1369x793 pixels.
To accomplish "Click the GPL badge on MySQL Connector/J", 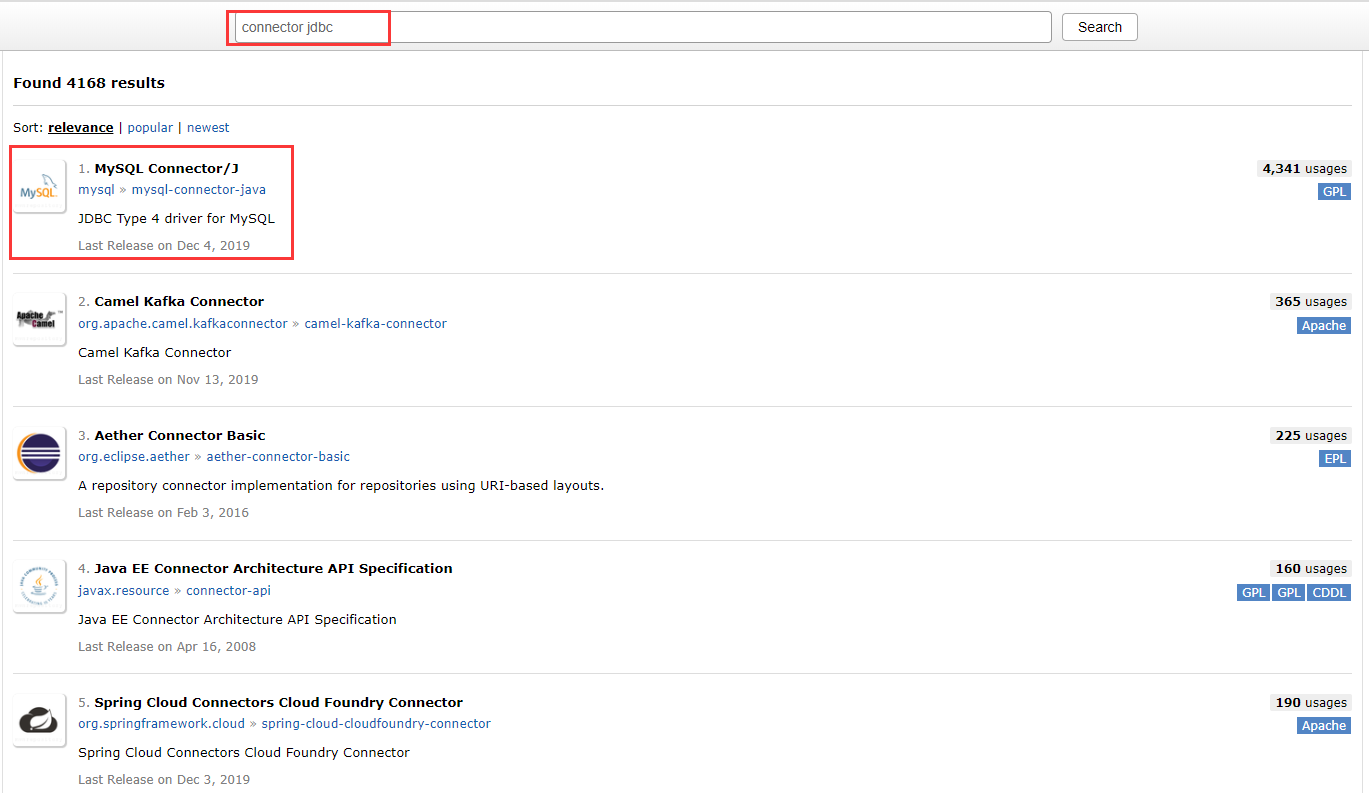I will [x=1334, y=192].
